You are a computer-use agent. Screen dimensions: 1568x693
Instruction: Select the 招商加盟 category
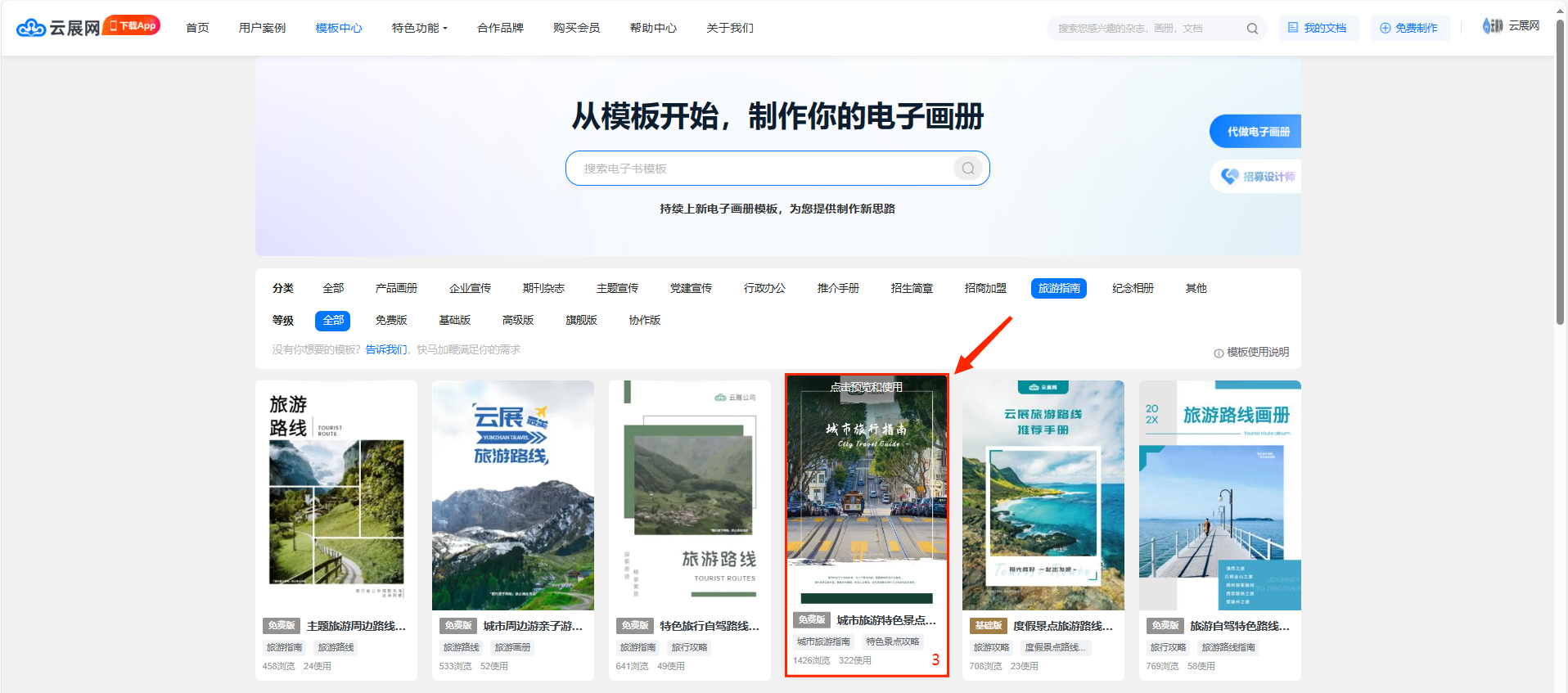(x=985, y=288)
